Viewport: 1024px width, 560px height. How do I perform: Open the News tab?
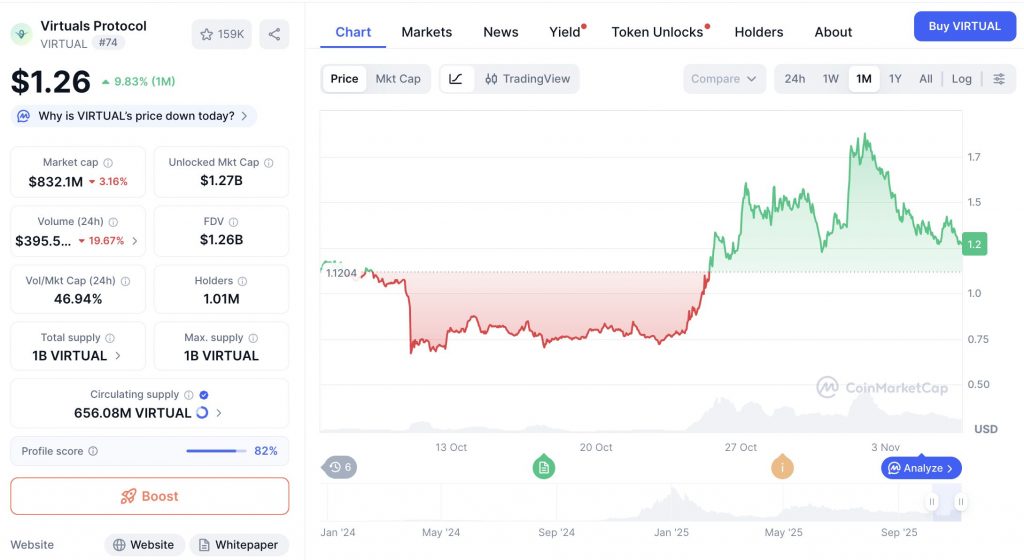click(500, 32)
